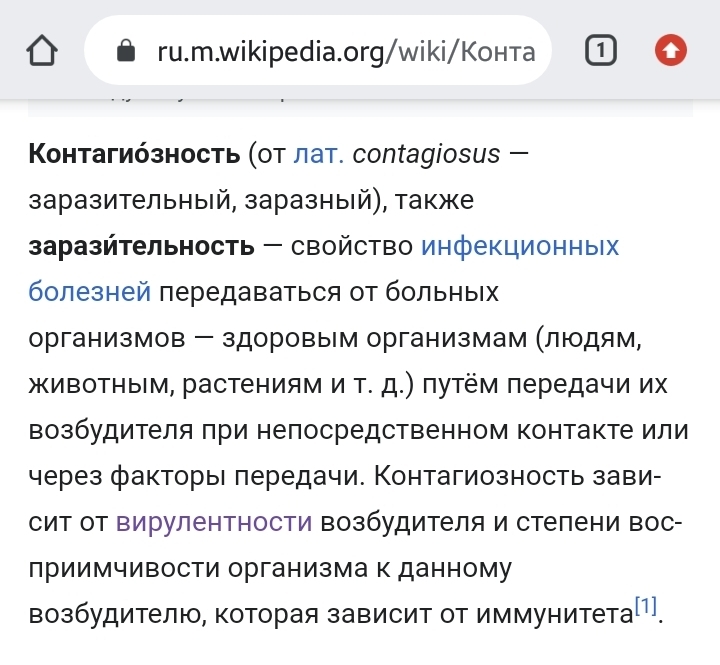Tap the home icon in browser toolbar
The width and height of the screenshot is (720, 665).
[x=41, y=50]
